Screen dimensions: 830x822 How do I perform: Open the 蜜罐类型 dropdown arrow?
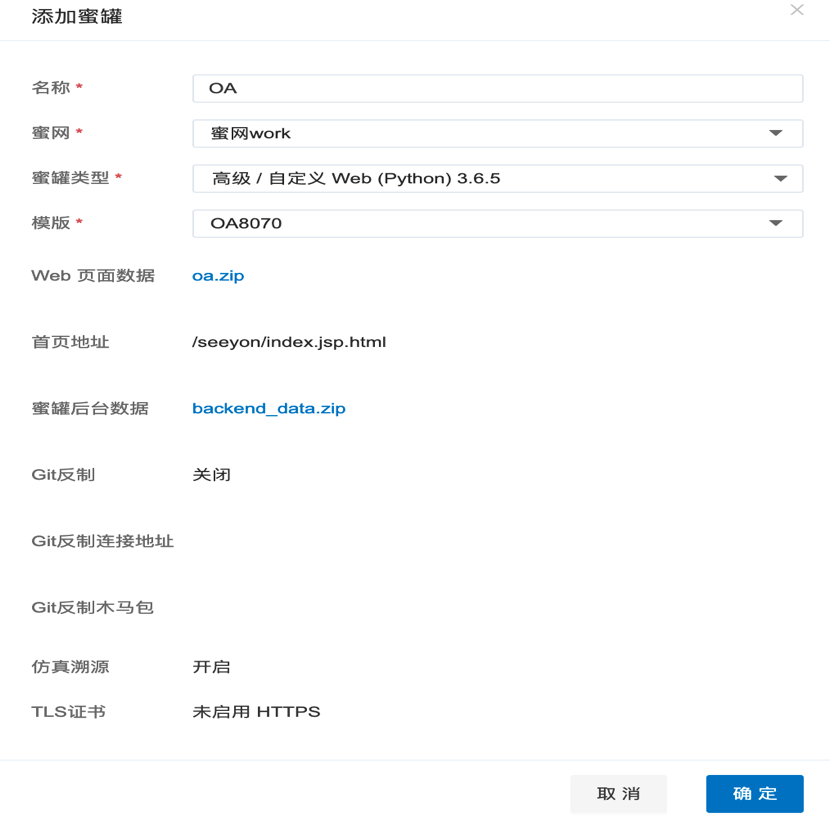pyautogui.click(x=780, y=178)
